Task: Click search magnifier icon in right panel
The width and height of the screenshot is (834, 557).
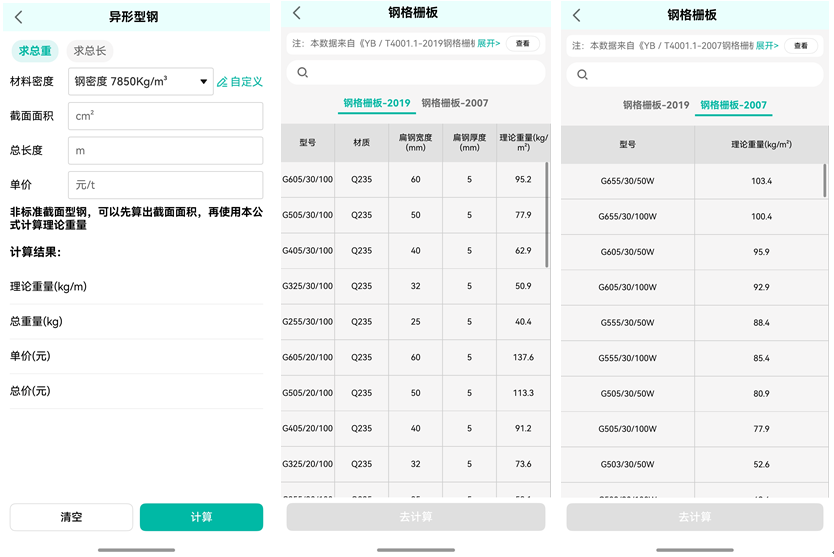Action: (582, 75)
